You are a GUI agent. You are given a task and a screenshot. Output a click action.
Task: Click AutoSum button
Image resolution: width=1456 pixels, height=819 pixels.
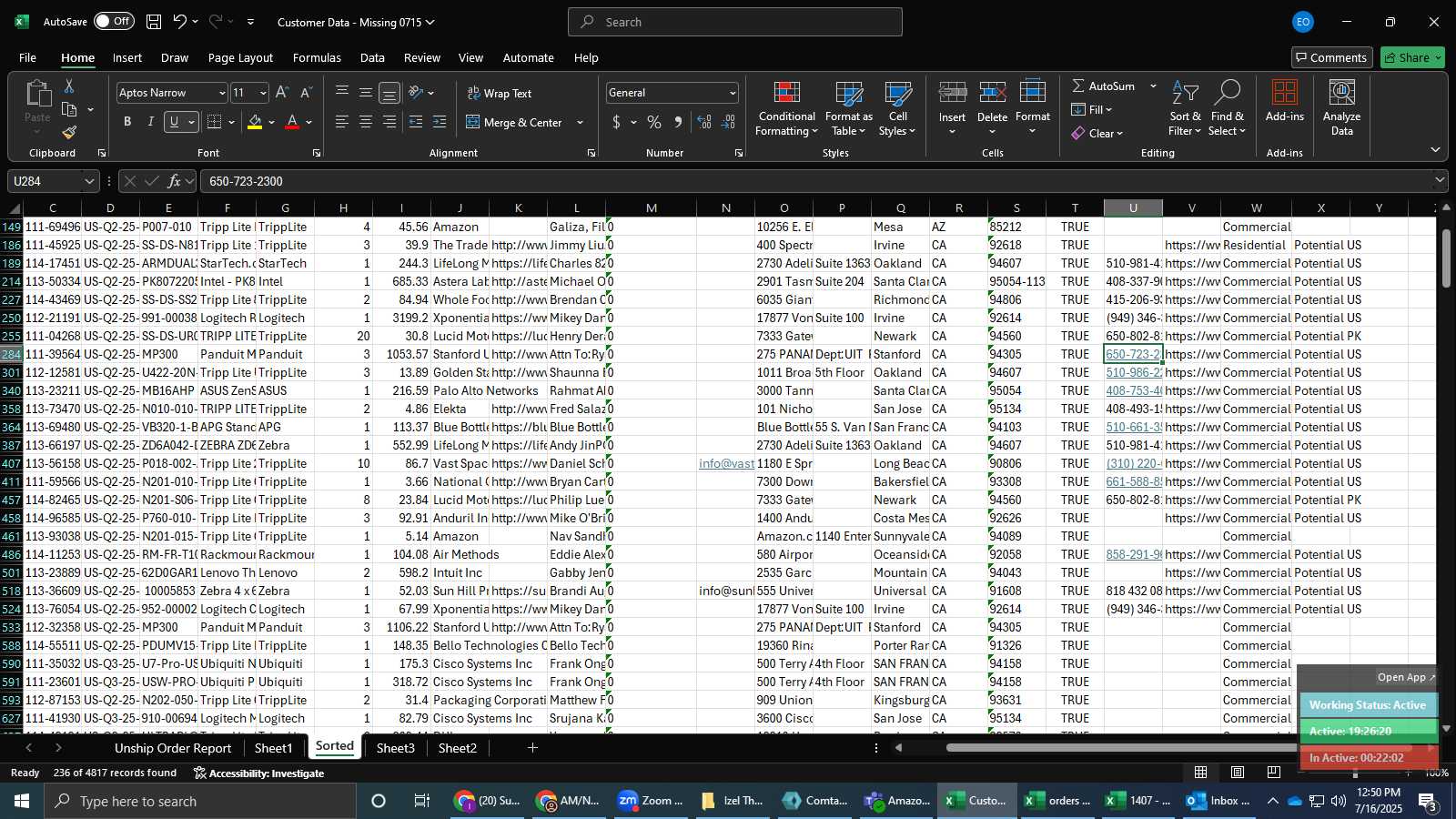coord(1104,86)
